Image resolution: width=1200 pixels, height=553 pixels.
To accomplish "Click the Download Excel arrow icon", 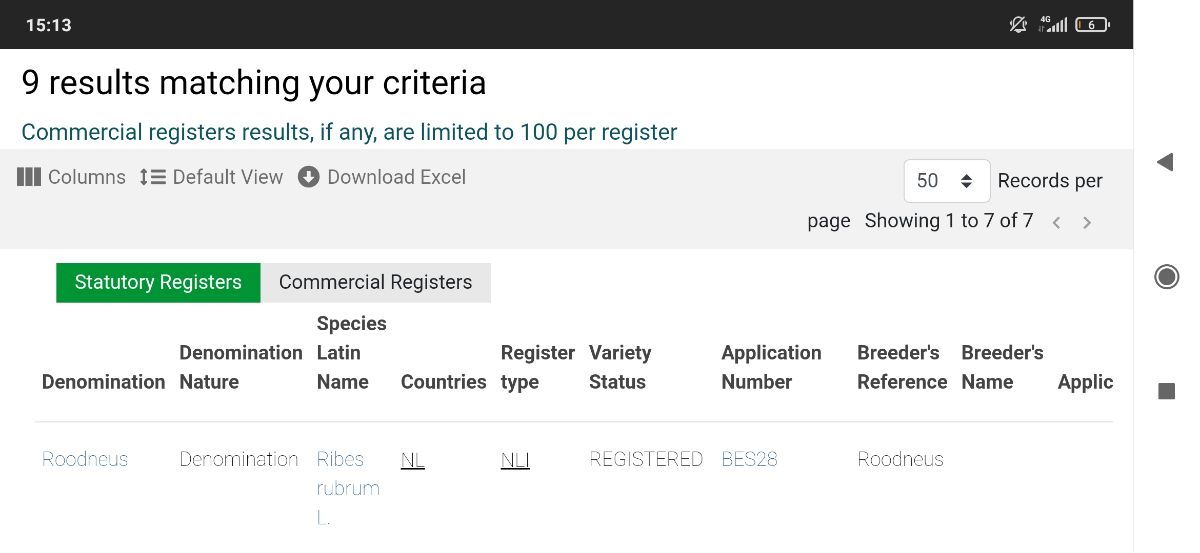I will pos(309,177).
